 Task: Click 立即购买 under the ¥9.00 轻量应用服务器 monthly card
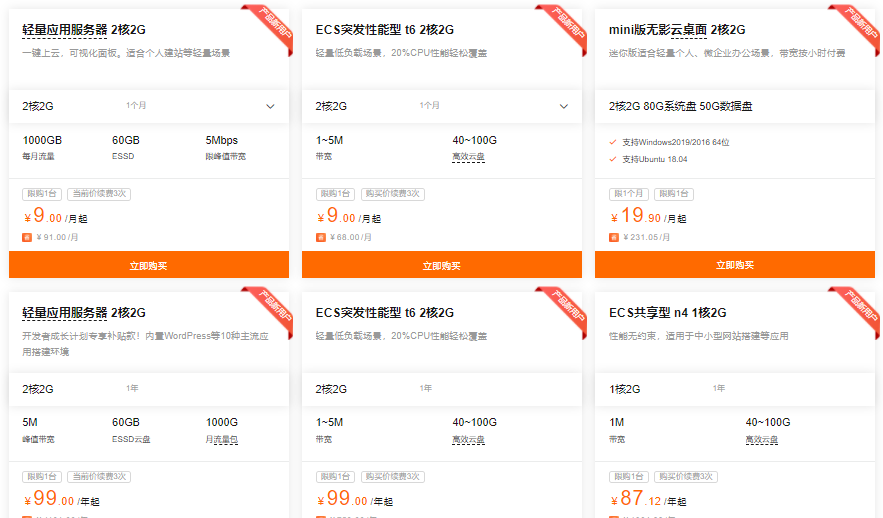149,265
